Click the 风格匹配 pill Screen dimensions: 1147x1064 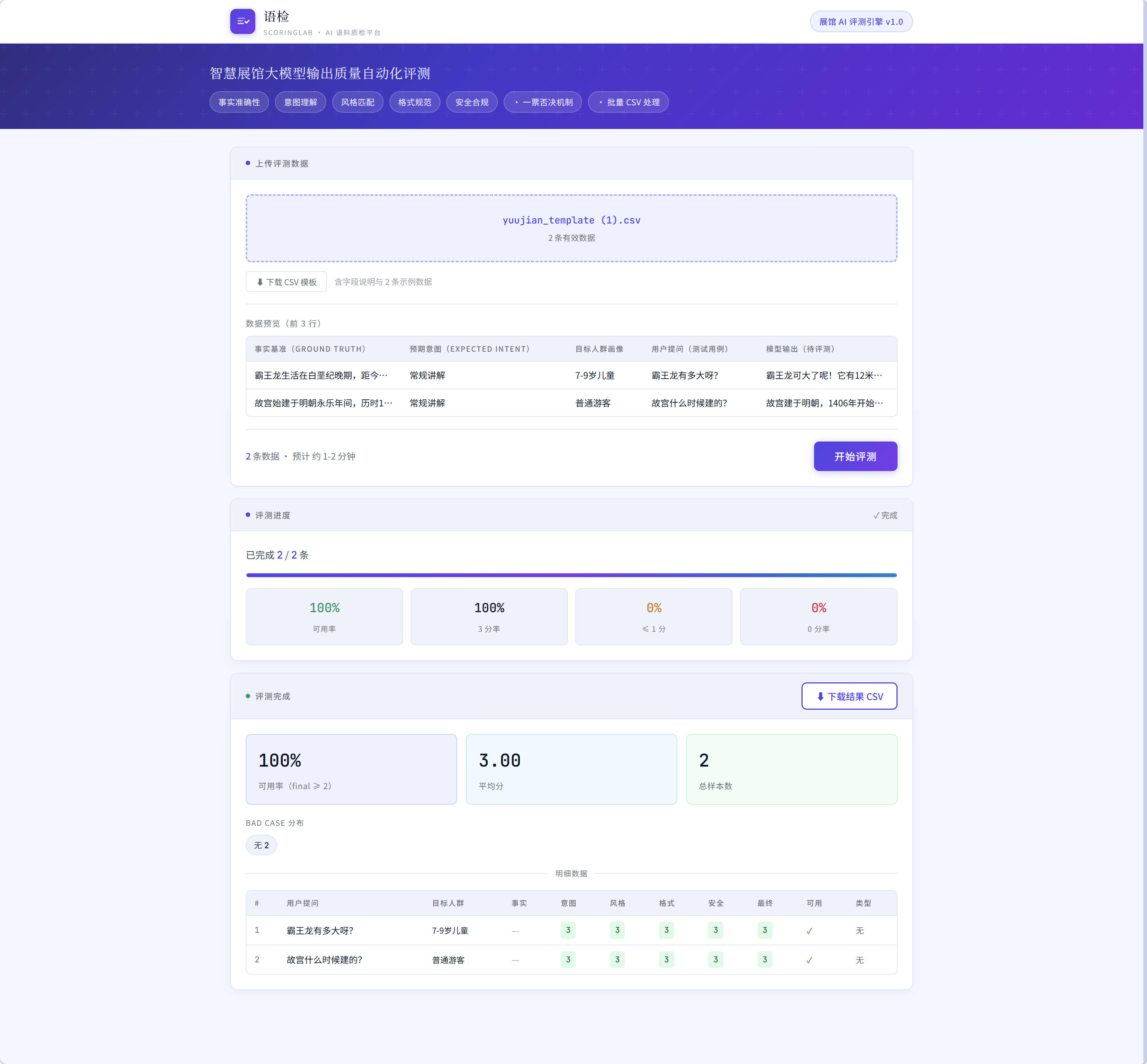point(357,102)
